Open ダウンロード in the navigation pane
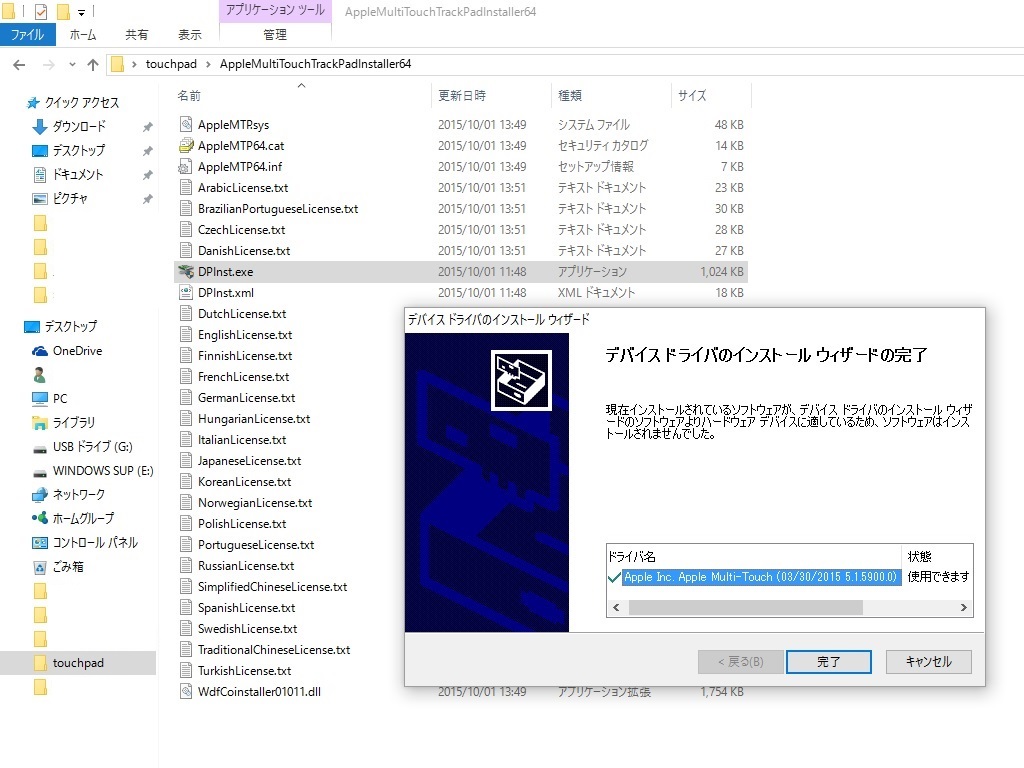The height and width of the screenshot is (768, 1024). 79,126
